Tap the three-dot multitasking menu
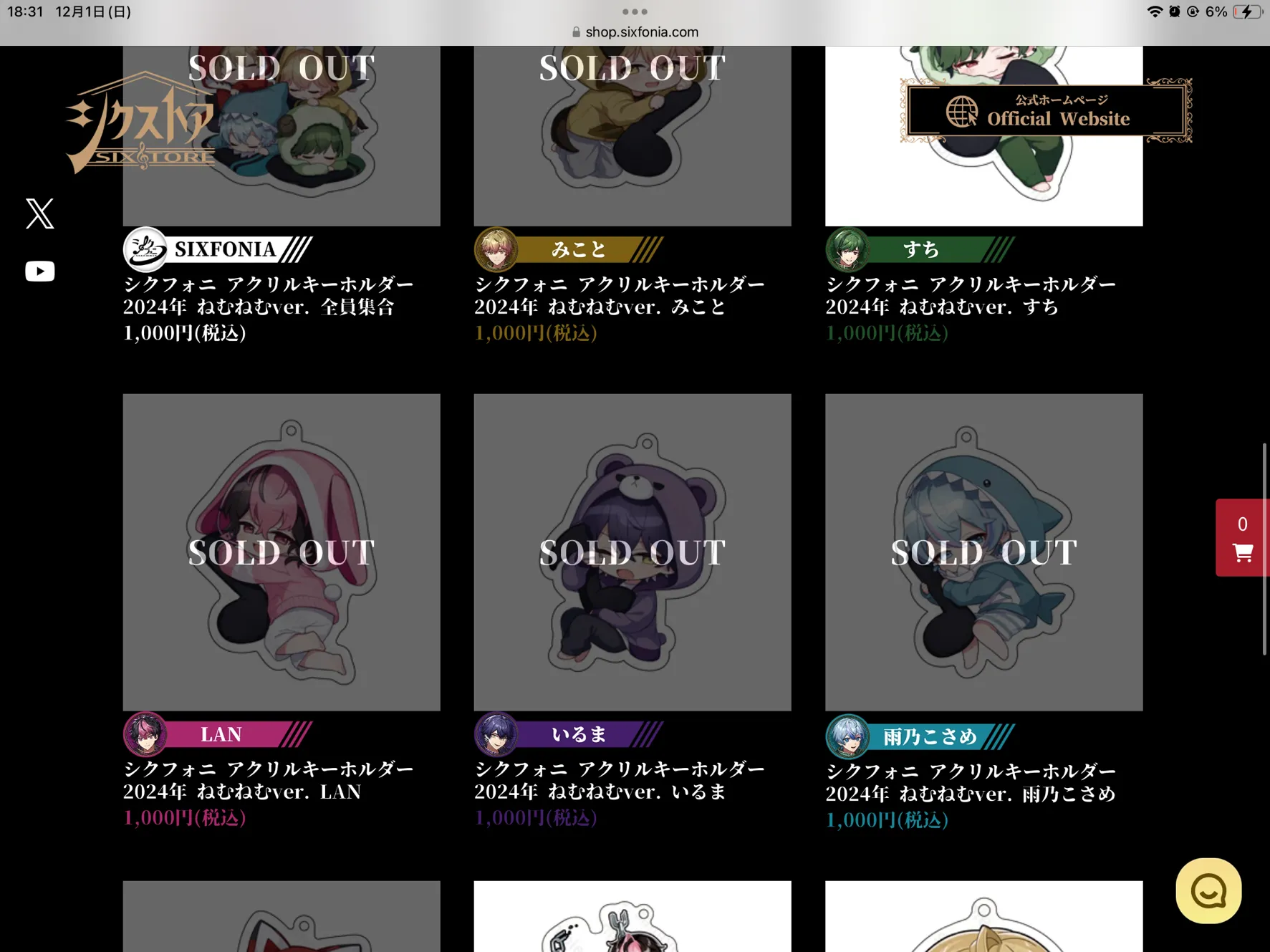 (x=635, y=11)
